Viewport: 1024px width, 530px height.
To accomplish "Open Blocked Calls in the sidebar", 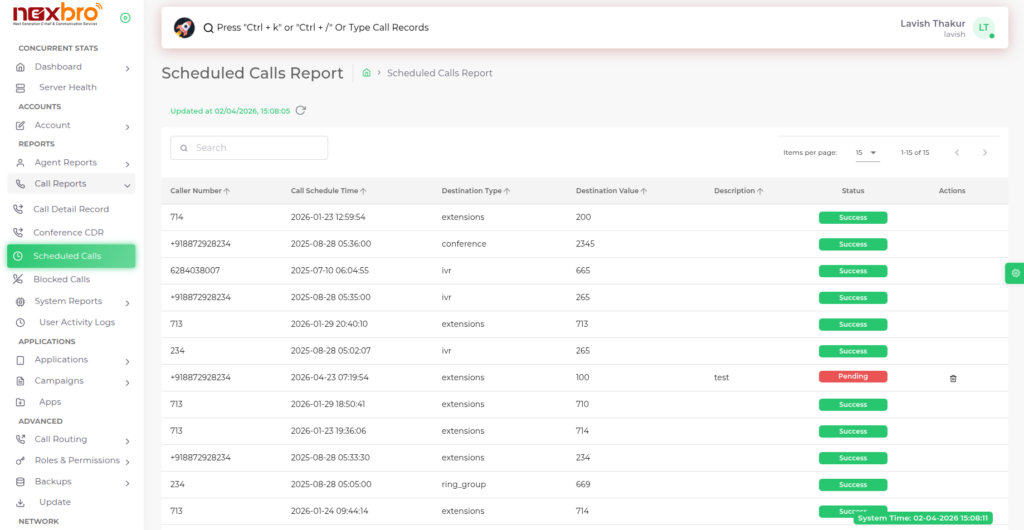I will (61, 279).
